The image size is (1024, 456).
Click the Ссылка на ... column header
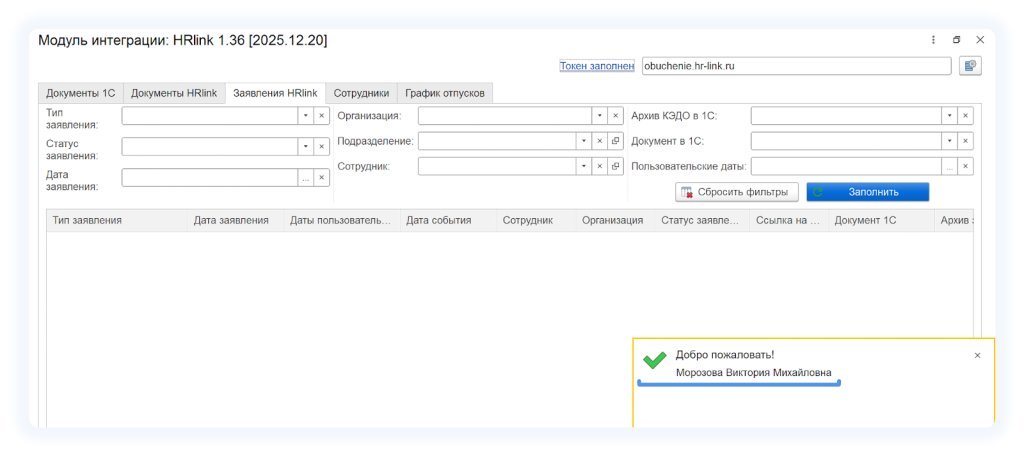[789, 221]
